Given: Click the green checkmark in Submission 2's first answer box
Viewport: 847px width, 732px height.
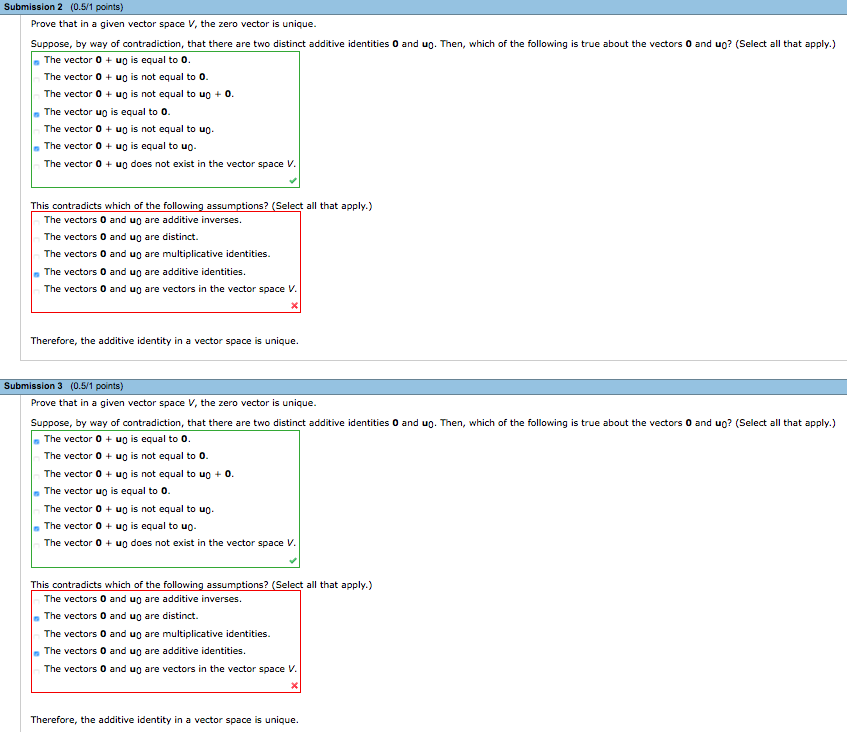Looking at the screenshot, I should [293, 180].
